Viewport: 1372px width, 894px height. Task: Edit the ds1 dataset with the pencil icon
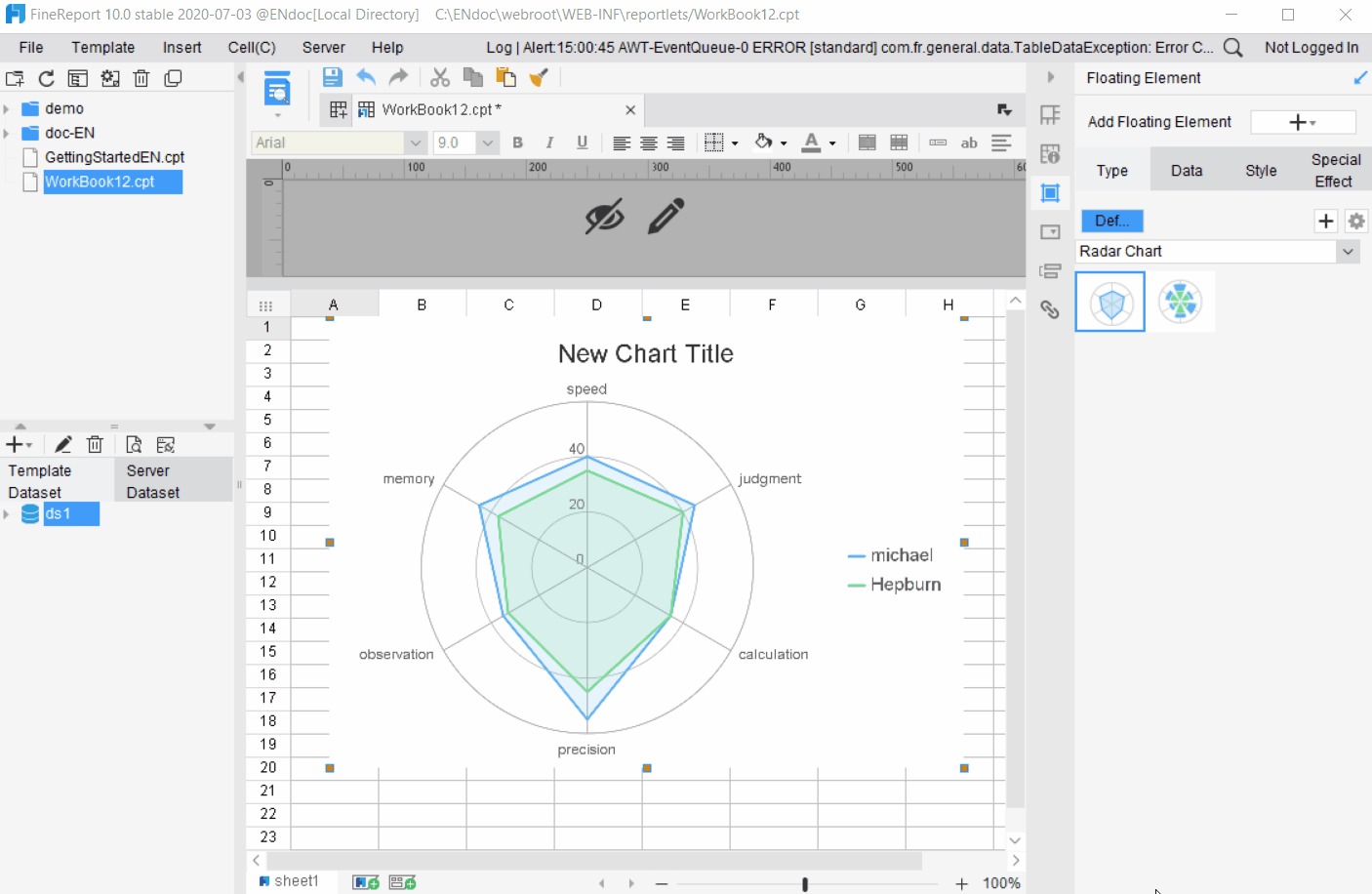click(62, 444)
